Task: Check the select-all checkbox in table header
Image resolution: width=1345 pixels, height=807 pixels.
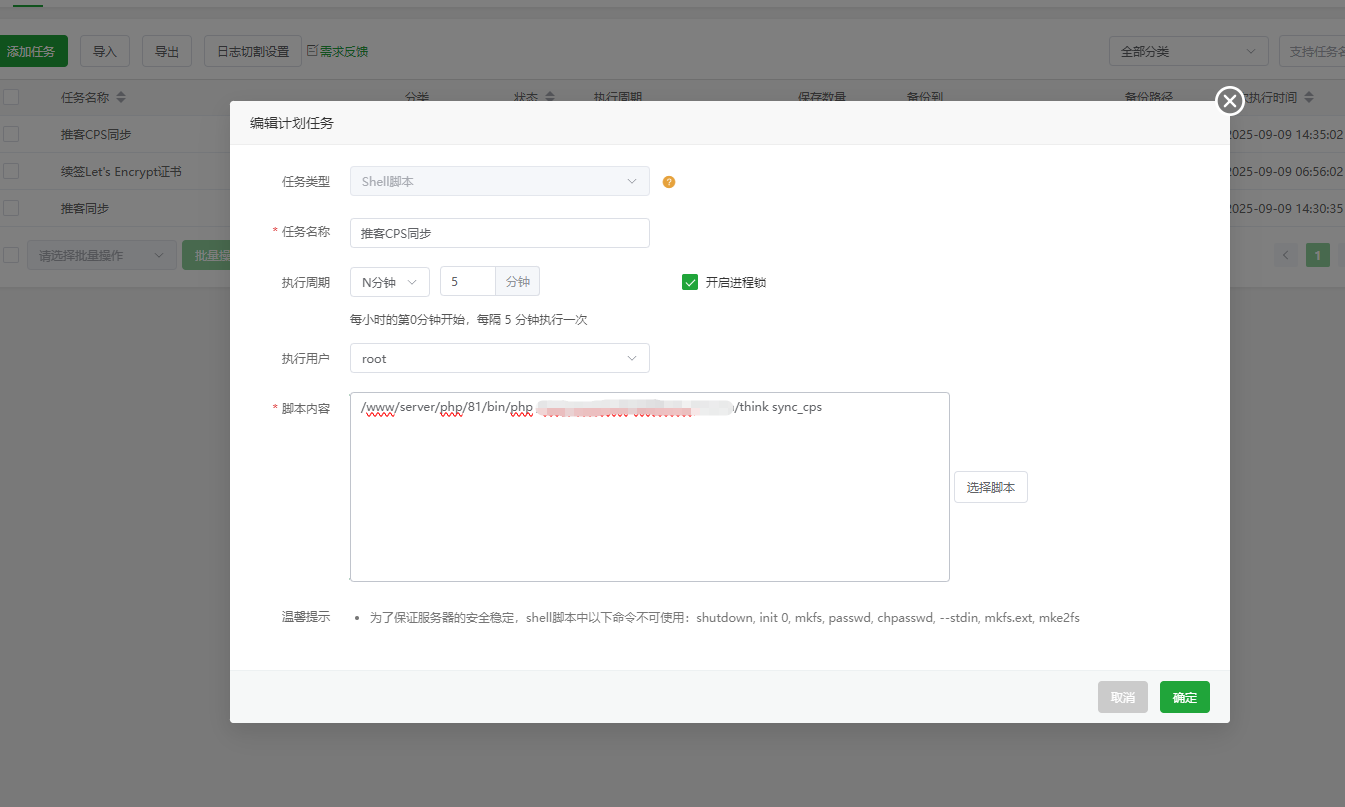Action: tap(11, 97)
